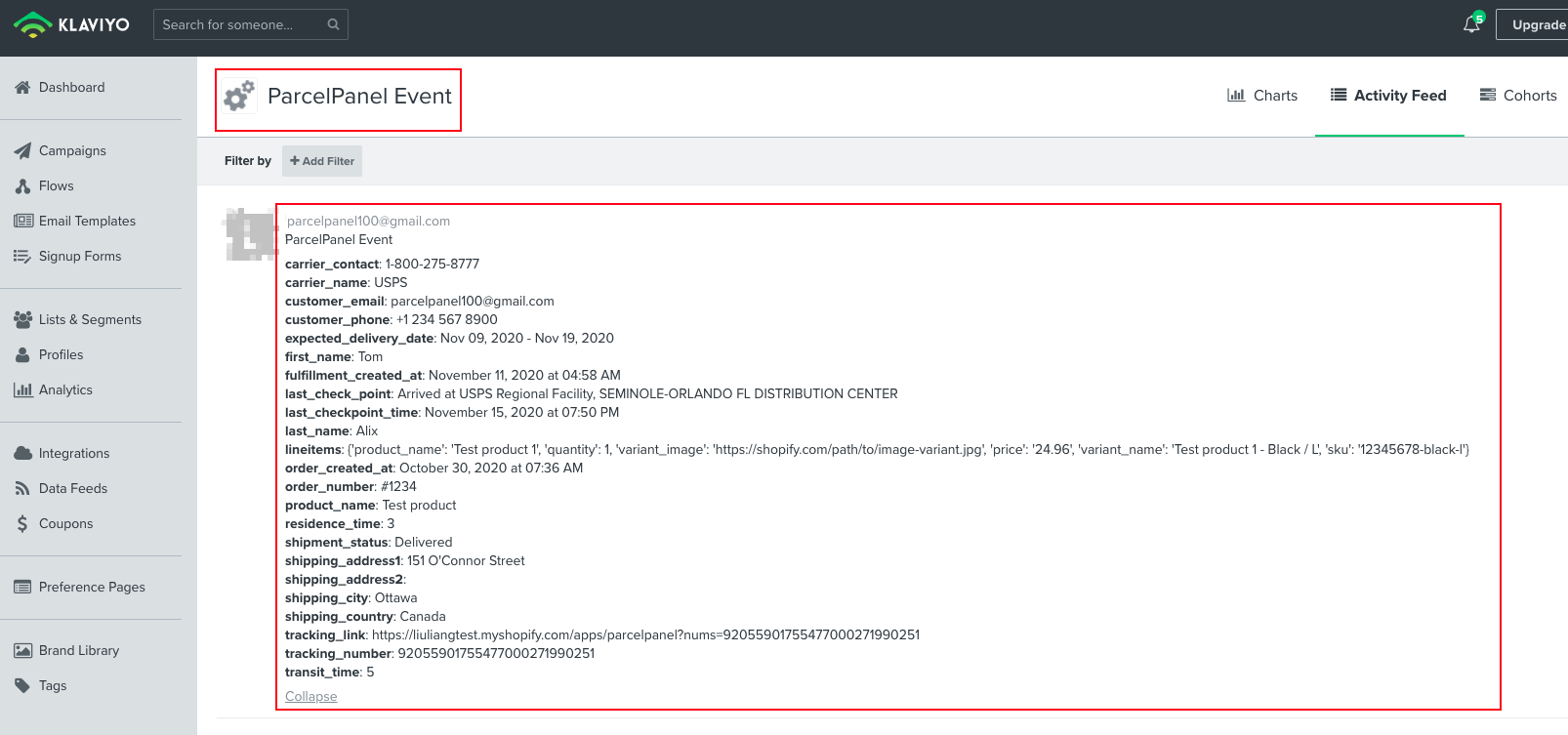Click the 'transit_time: 5' line
The width and height of the screenshot is (1568, 735).
[x=330, y=672]
